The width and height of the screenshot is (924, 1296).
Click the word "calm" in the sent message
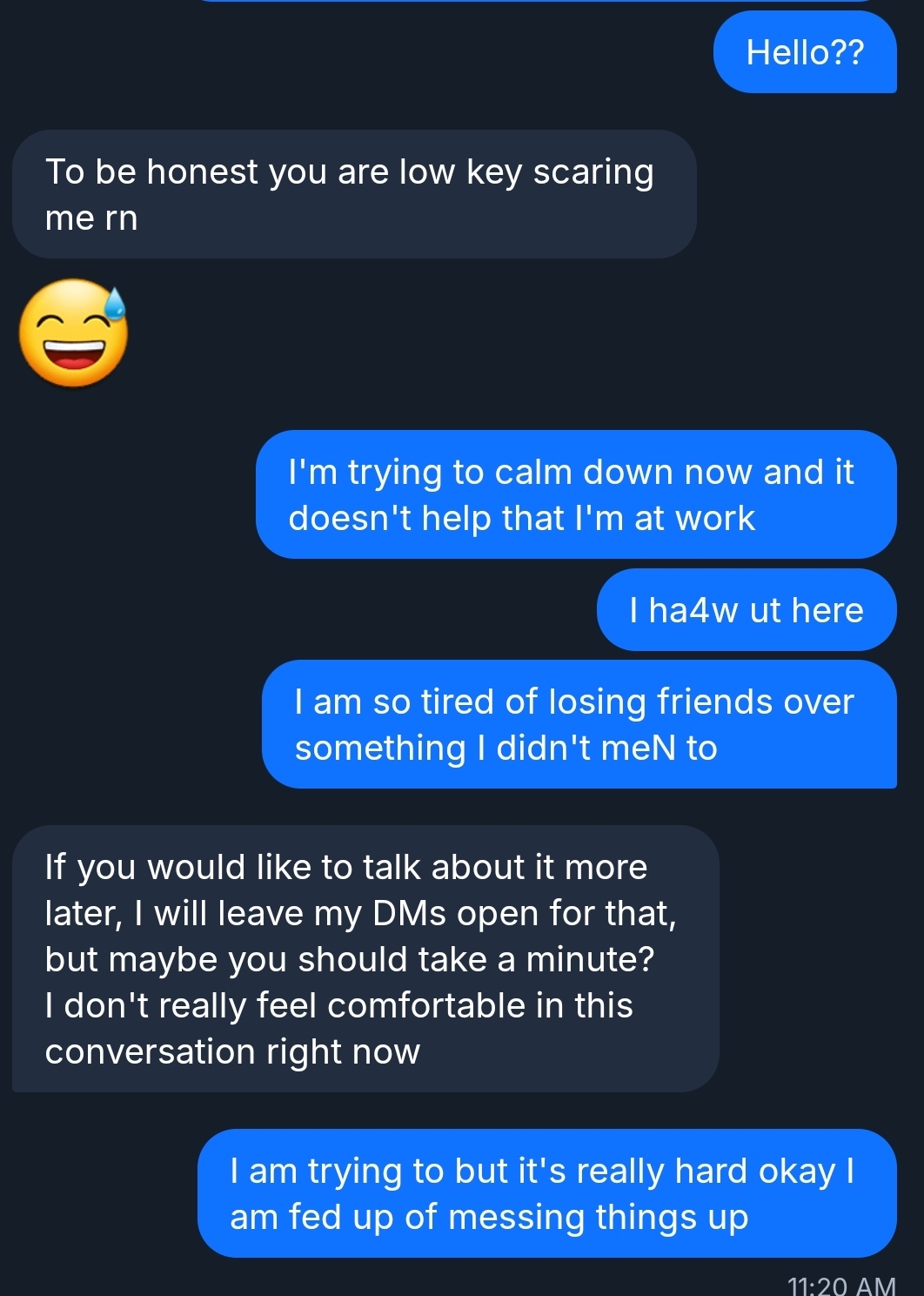pyautogui.click(x=532, y=472)
